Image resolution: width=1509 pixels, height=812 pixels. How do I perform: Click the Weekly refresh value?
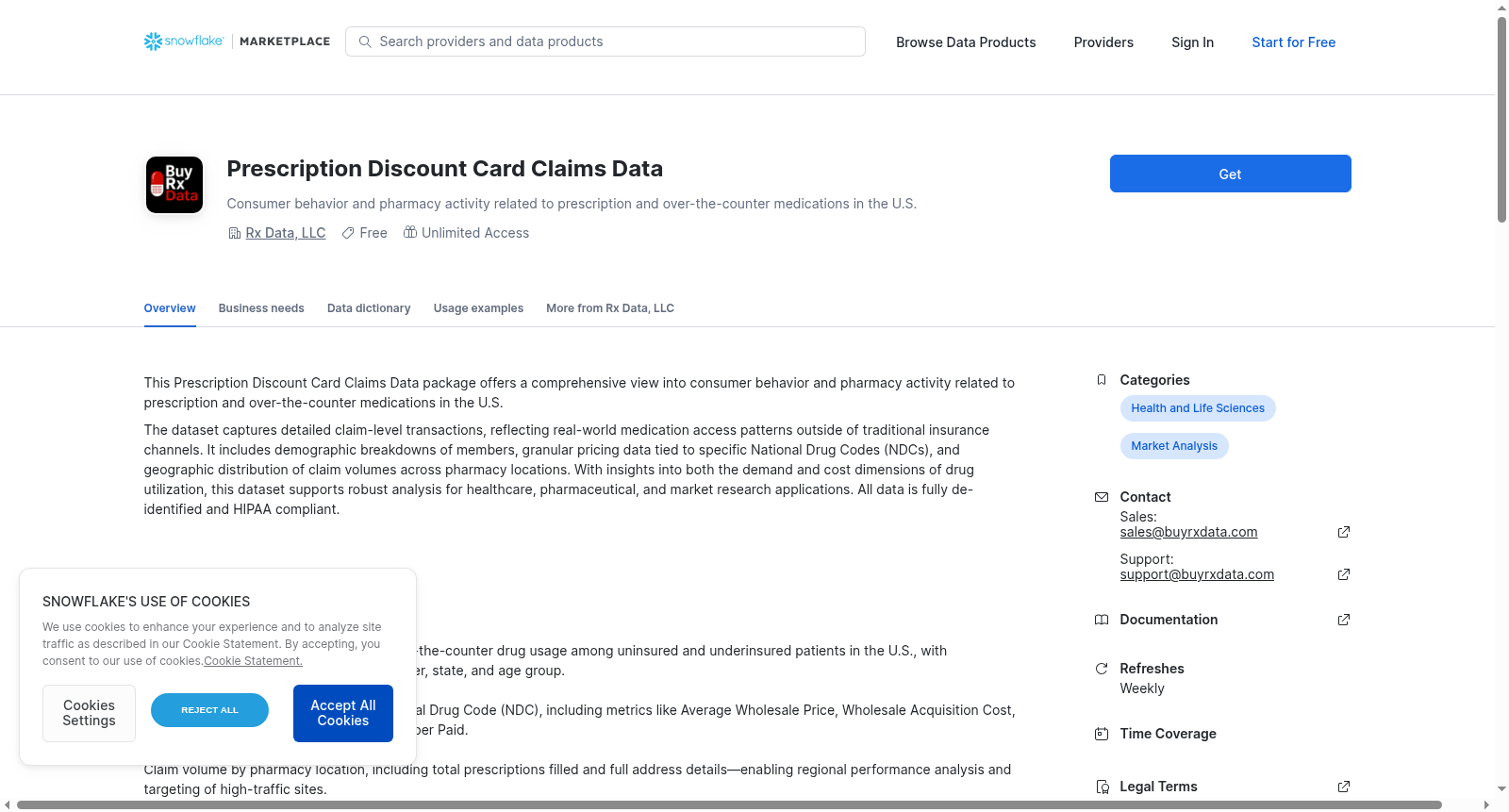pos(1142,688)
